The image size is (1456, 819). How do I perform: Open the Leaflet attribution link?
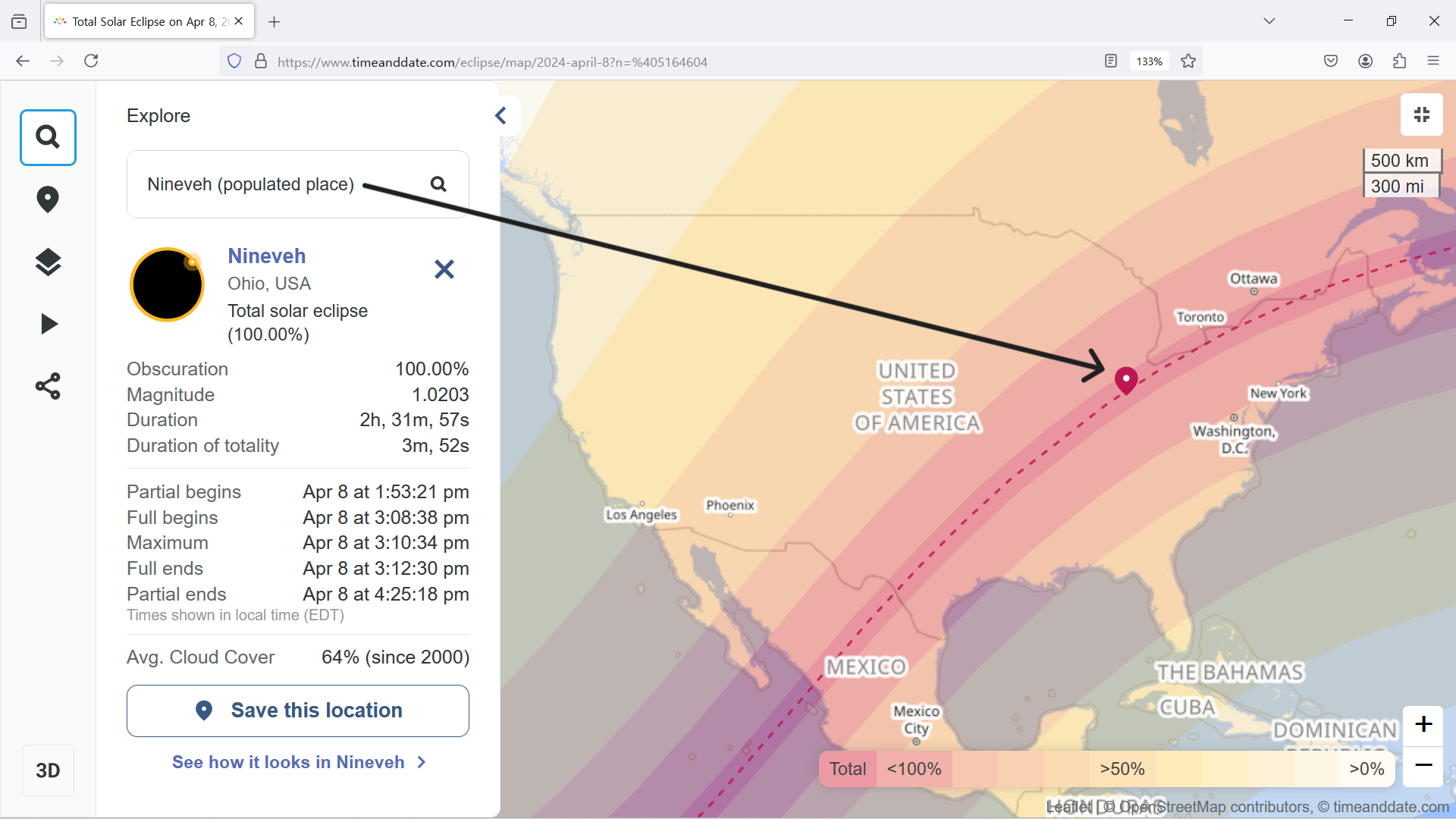[x=1069, y=807]
